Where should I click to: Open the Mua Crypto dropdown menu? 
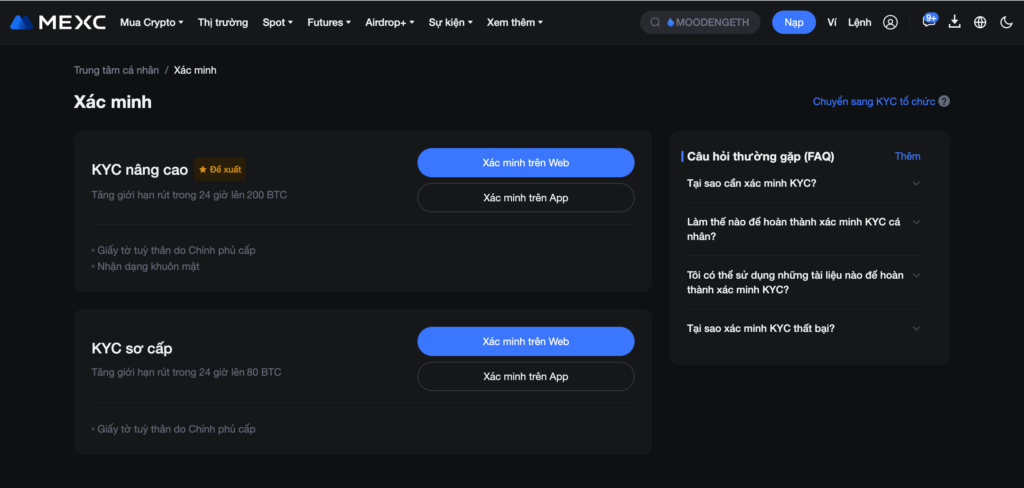pos(151,22)
